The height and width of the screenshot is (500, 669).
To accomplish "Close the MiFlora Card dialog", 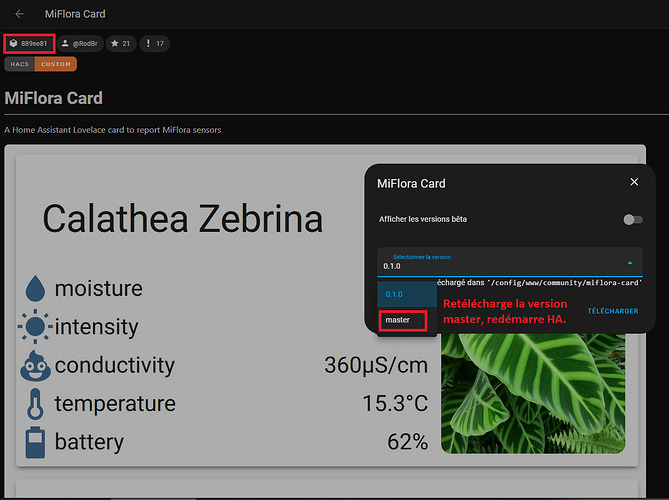I will [x=634, y=182].
